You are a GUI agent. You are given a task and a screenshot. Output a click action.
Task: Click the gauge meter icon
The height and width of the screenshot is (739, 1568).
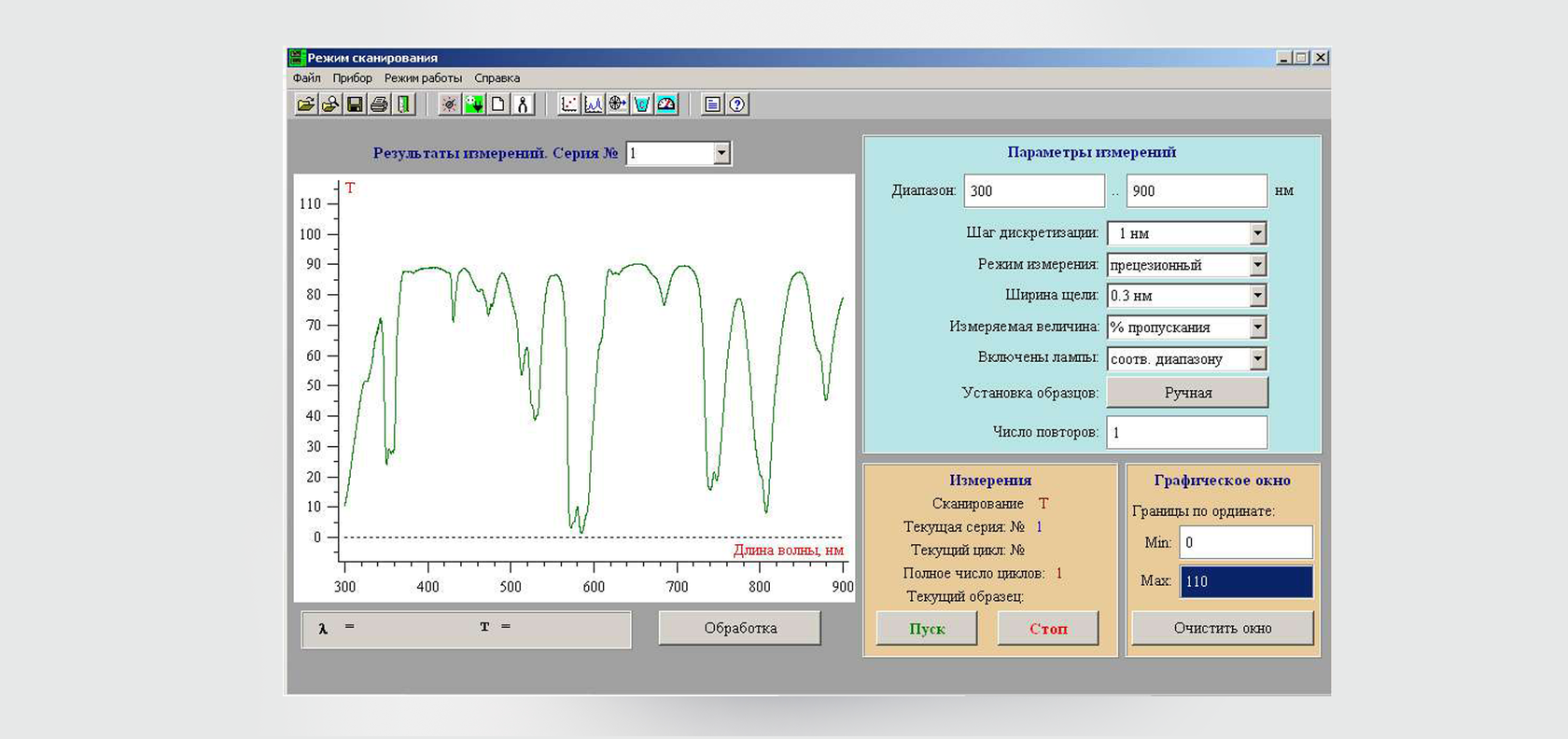(666, 105)
